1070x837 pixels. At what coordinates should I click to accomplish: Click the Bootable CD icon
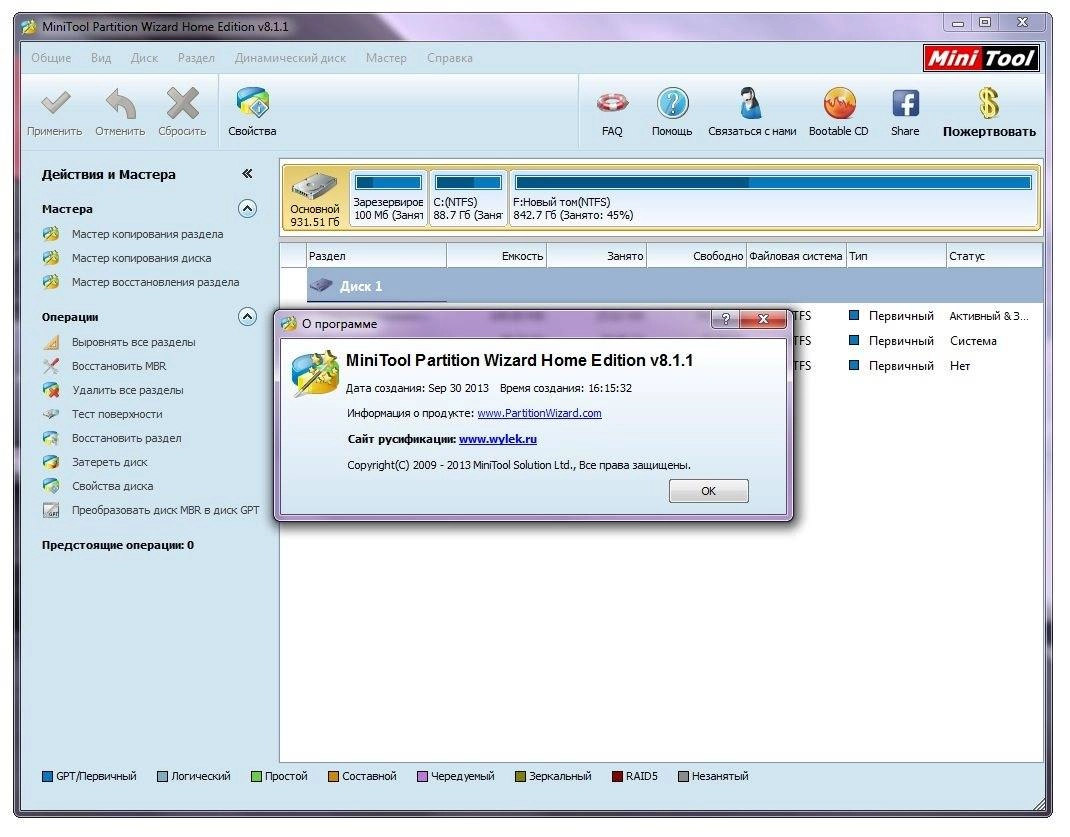839,104
